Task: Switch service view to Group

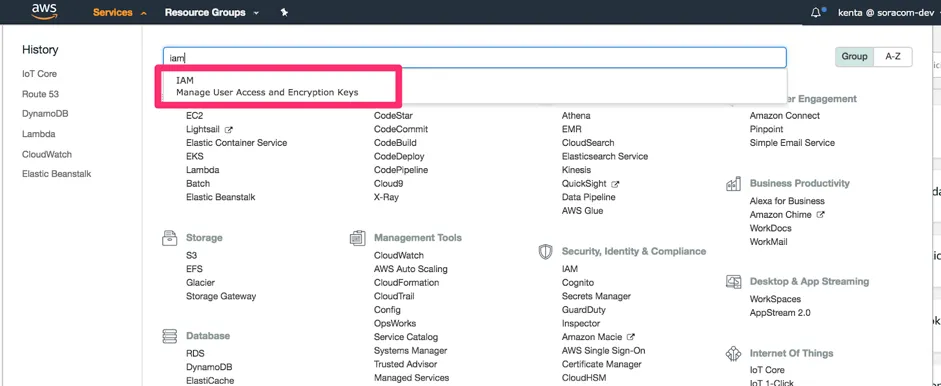Action: 855,56
